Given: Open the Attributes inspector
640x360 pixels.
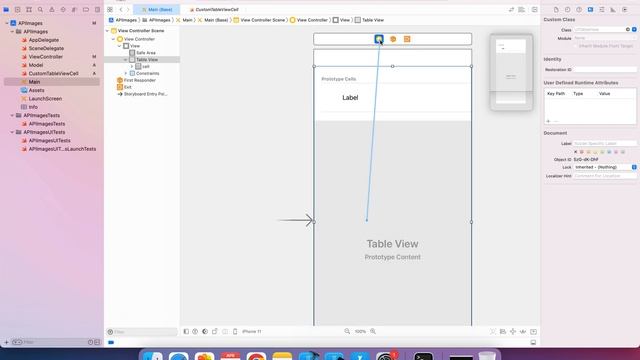Looking at the screenshot, I should pos(602,9).
